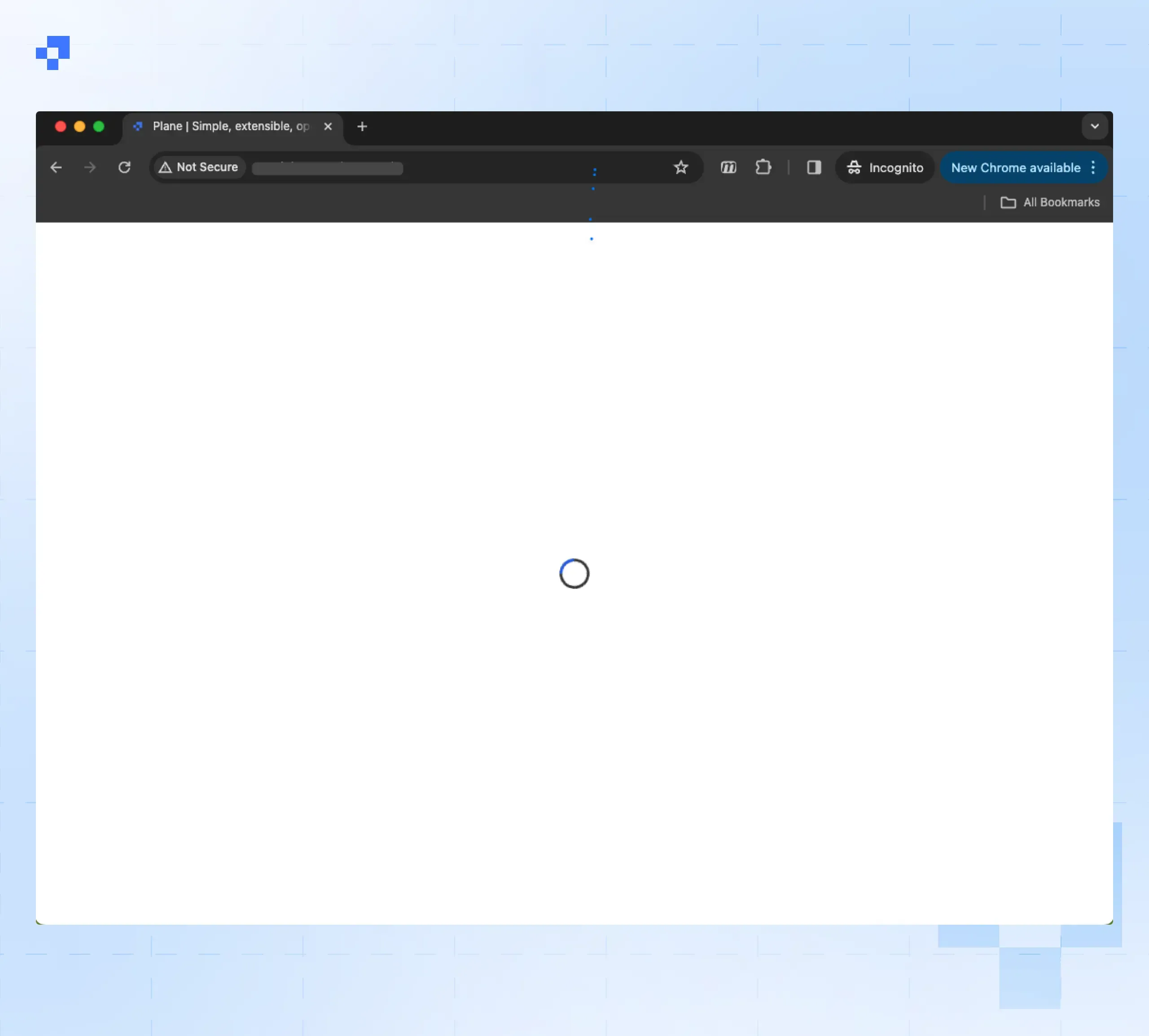Click the forward navigation arrow
The width and height of the screenshot is (1149, 1036).
(x=90, y=167)
